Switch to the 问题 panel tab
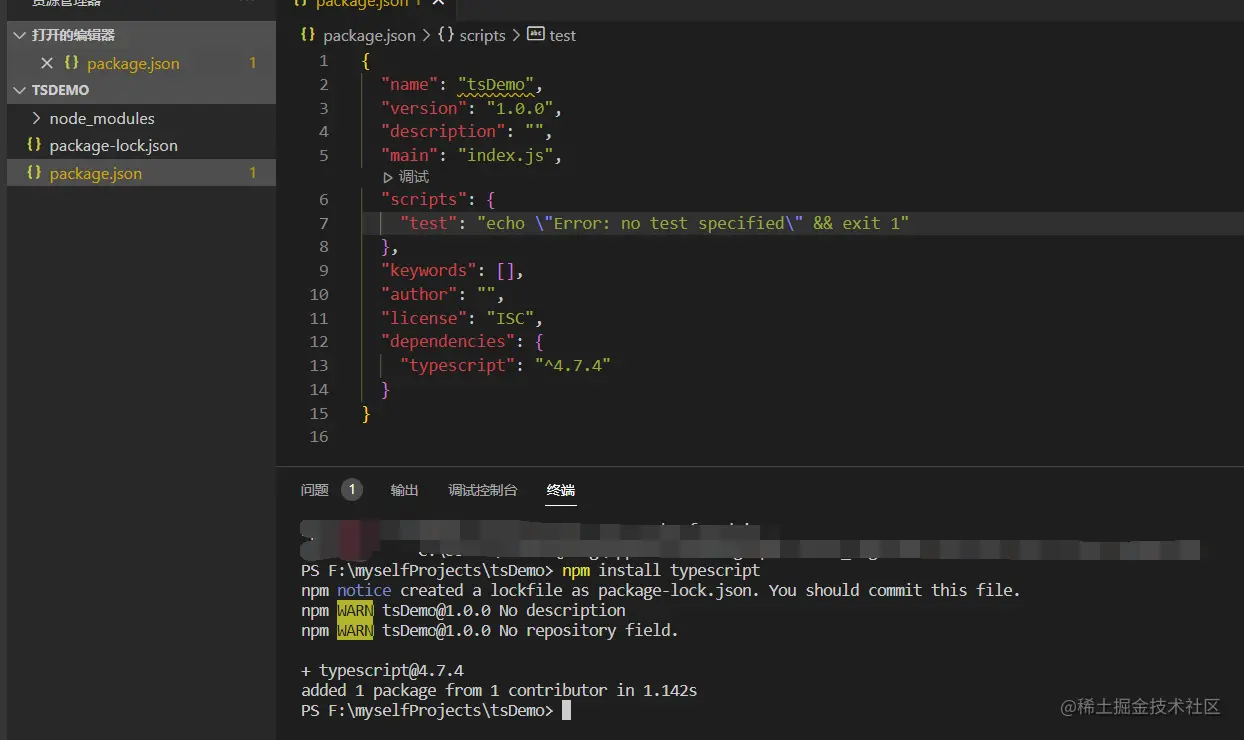This screenshot has height=740, width=1244. point(315,490)
